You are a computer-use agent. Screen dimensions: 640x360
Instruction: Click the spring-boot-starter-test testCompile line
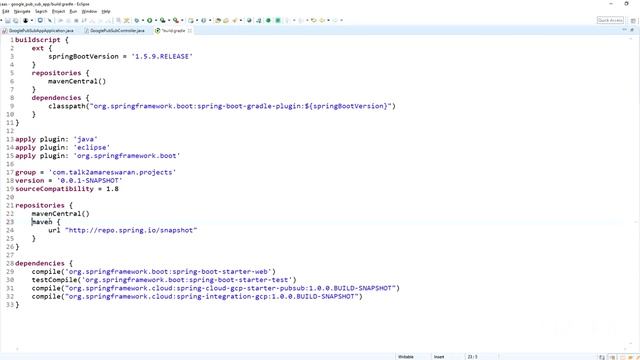(164, 280)
